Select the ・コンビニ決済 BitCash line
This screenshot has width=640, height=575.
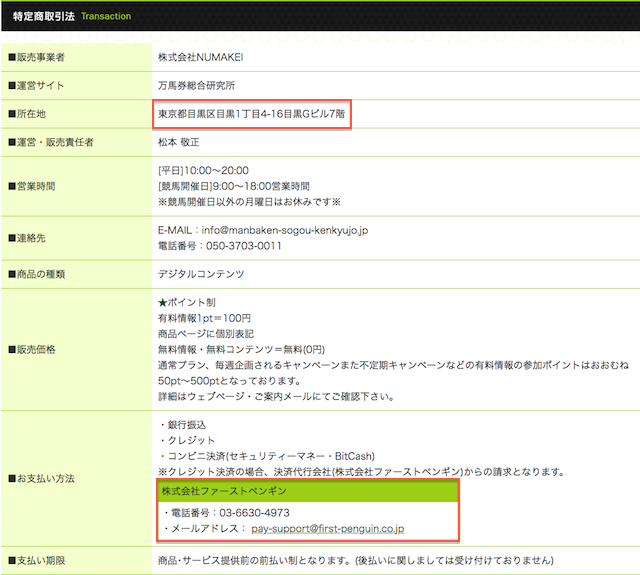[267, 456]
